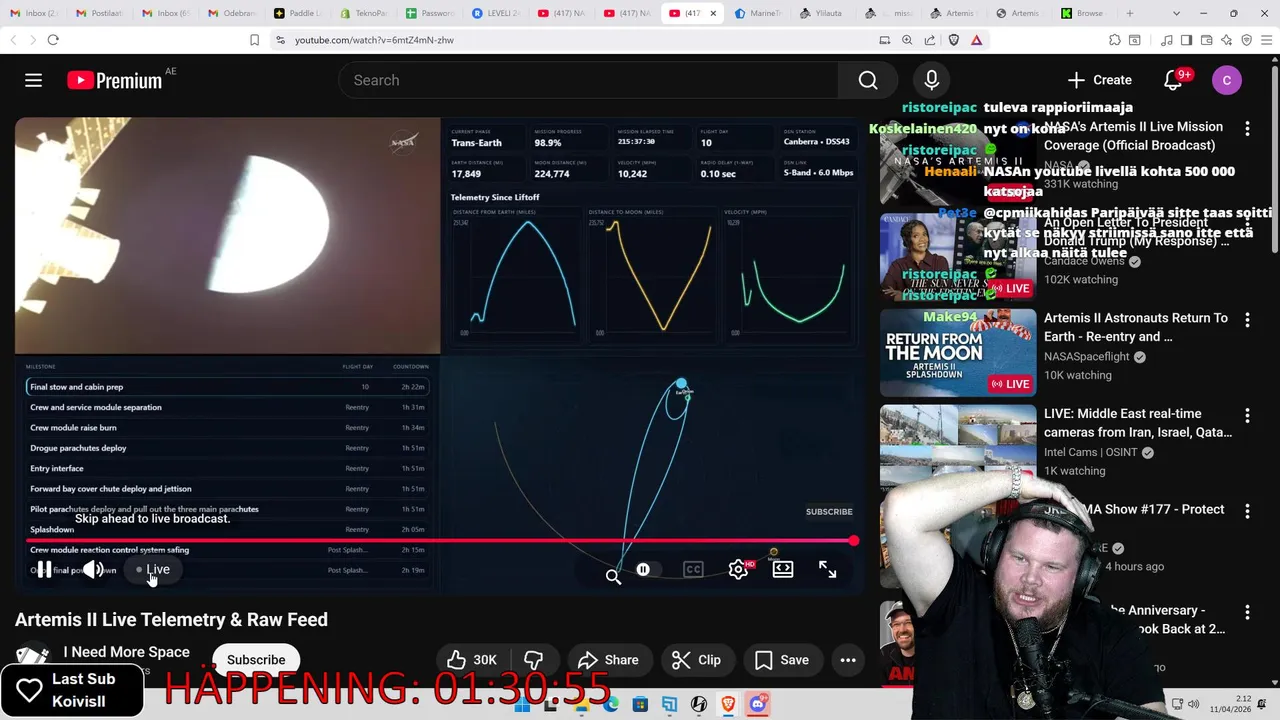Pause the live video
The image size is (1280, 720).
point(44,569)
